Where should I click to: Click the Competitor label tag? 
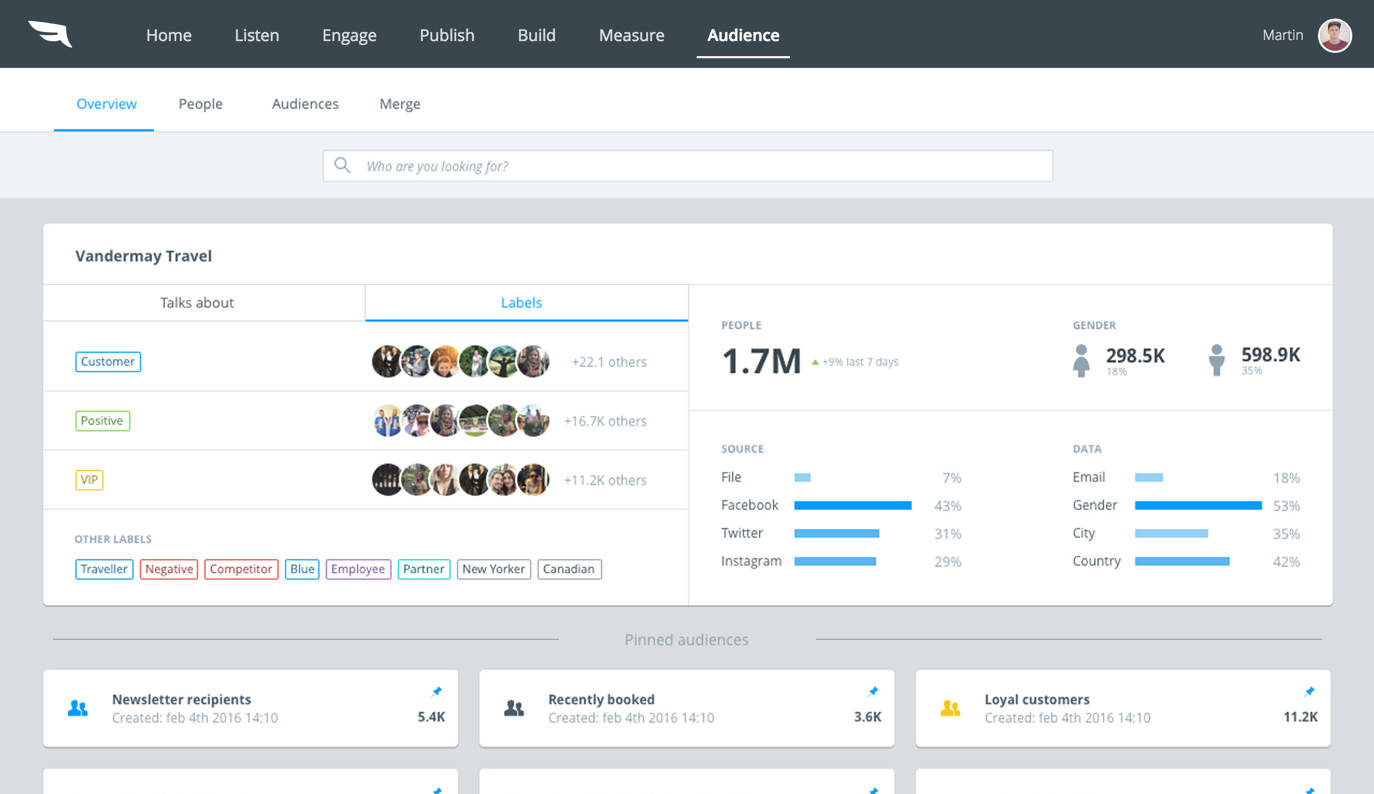(241, 569)
